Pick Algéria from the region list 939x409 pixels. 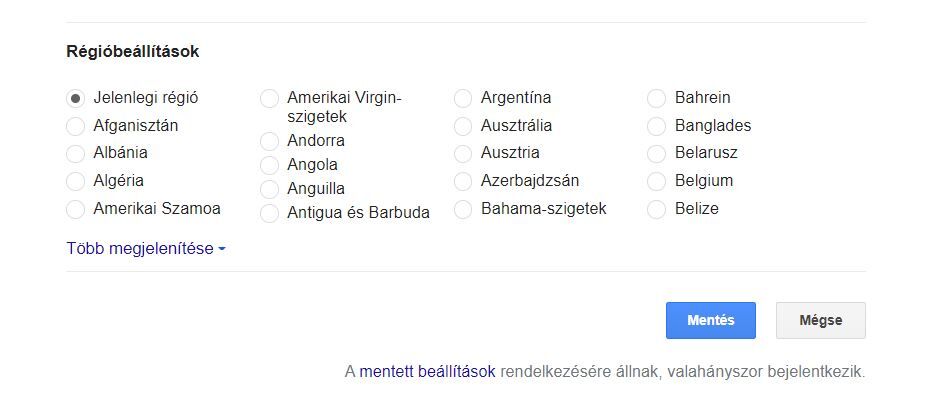(75, 181)
